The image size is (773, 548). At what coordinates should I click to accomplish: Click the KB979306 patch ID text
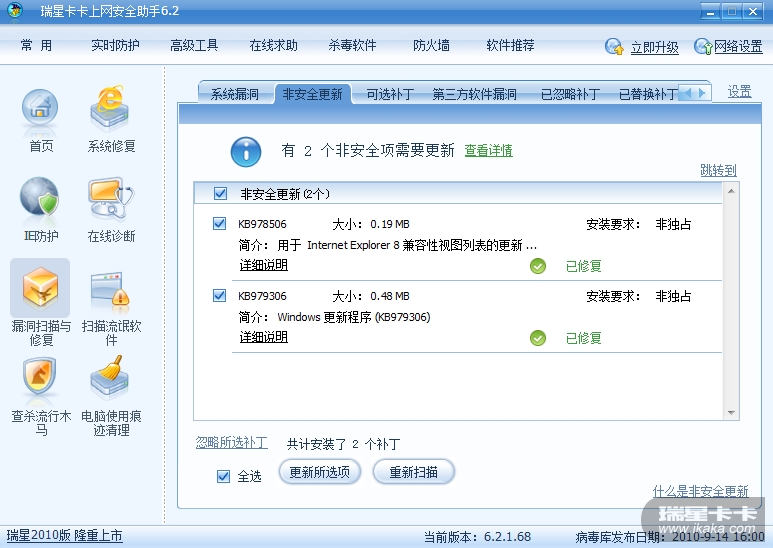262,296
